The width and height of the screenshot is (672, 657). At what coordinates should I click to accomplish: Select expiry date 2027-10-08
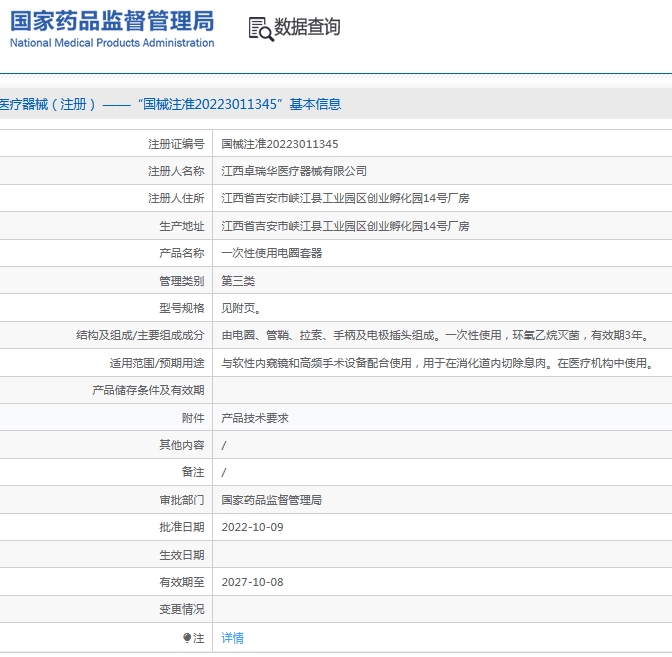[252, 582]
